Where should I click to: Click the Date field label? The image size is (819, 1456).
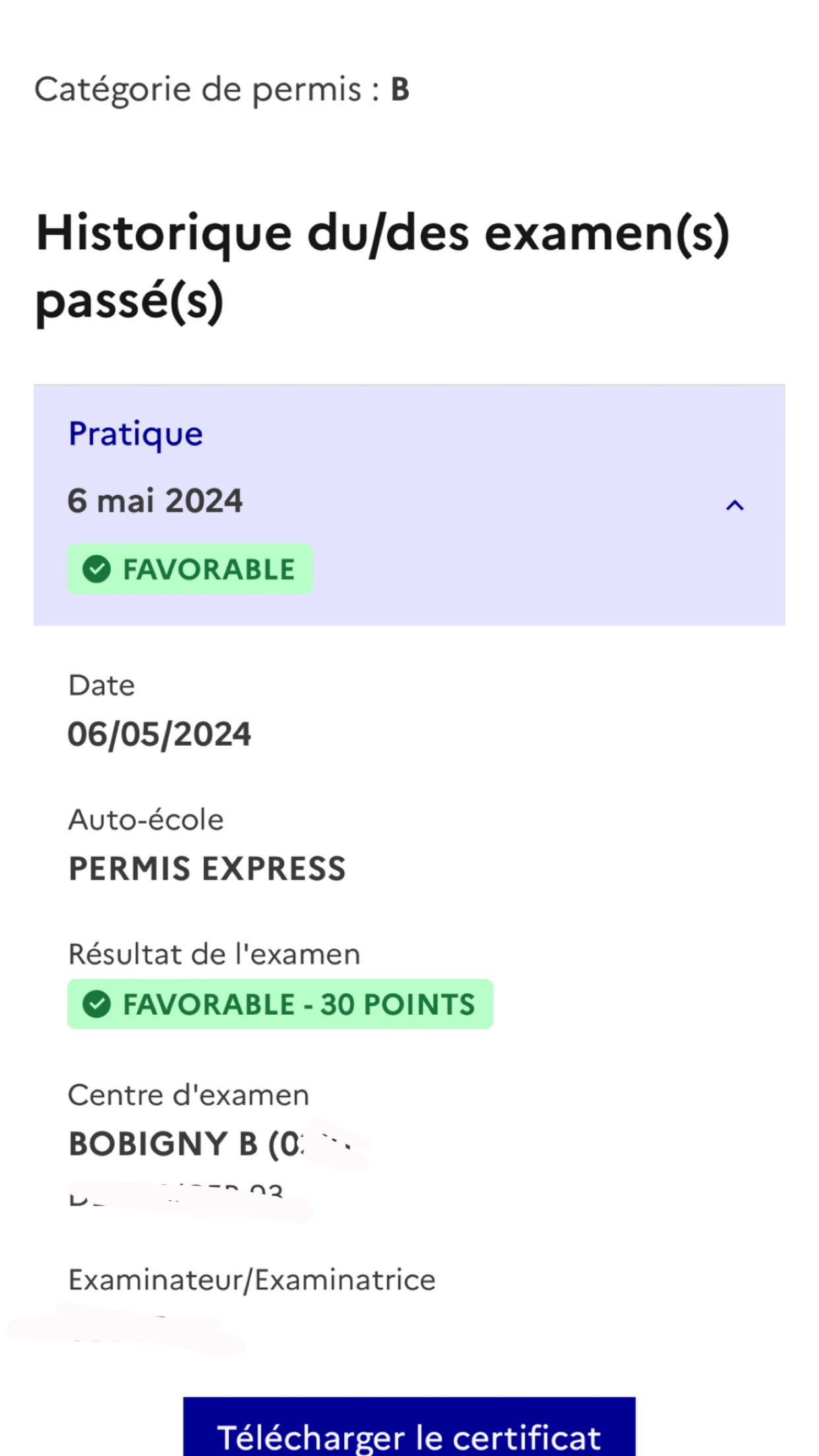[102, 686]
